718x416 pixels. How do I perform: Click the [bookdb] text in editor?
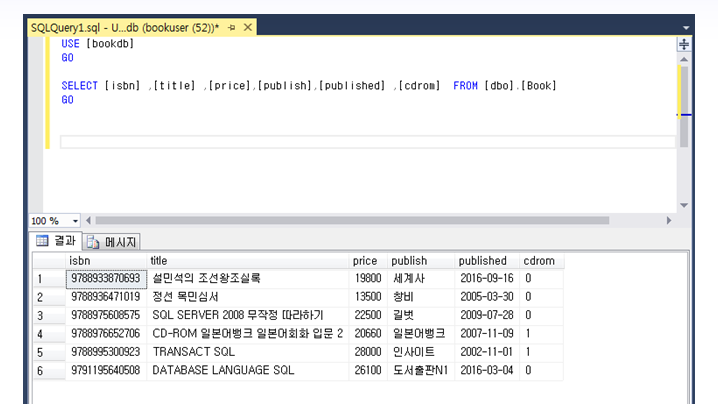(x=110, y=44)
